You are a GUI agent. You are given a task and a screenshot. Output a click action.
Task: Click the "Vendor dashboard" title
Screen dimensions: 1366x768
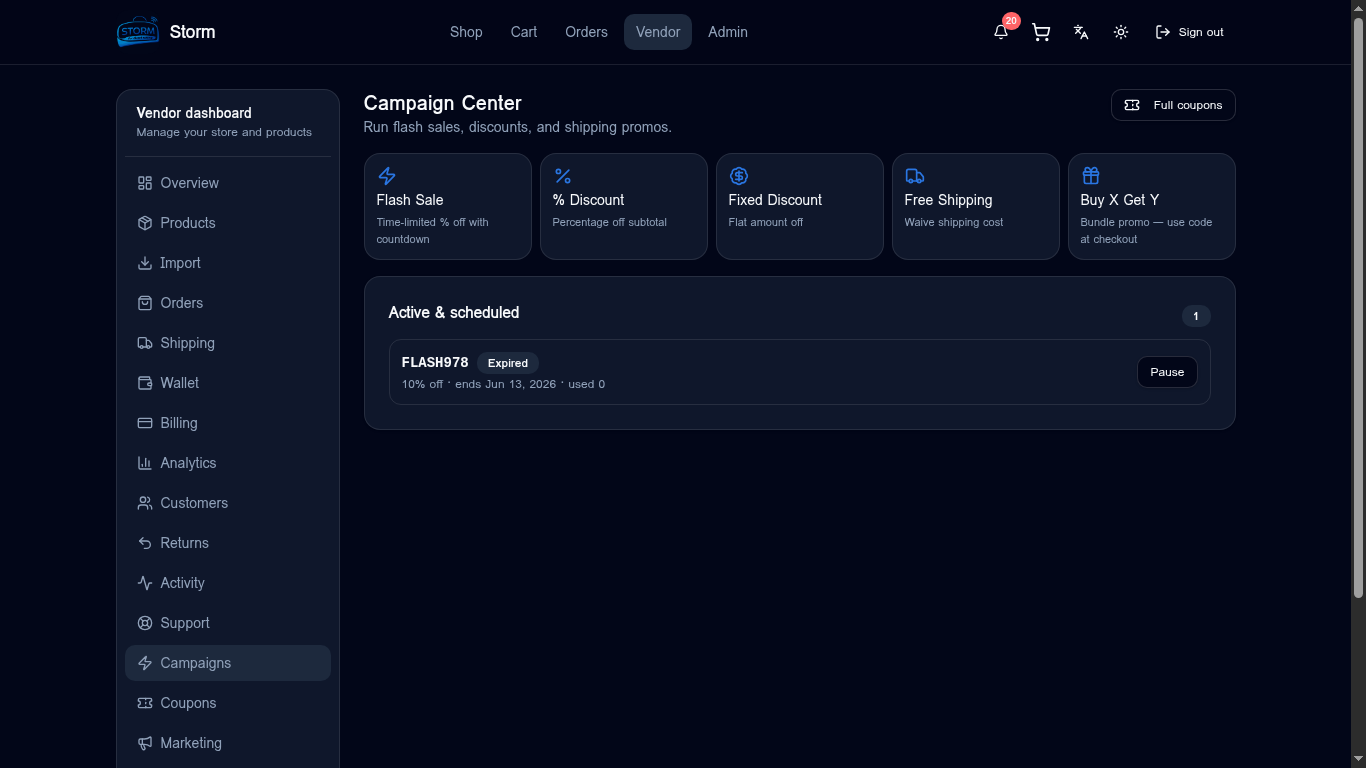194,113
